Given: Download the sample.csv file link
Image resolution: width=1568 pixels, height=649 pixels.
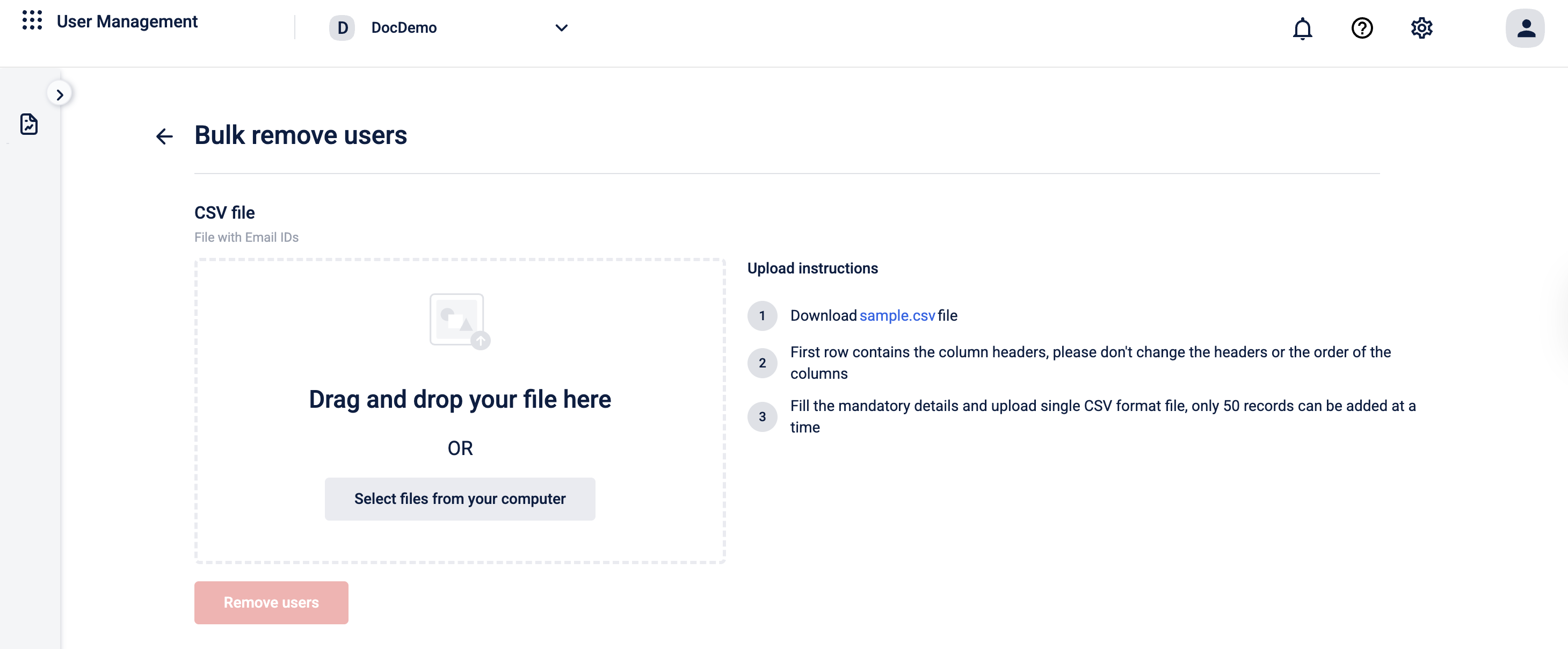Looking at the screenshot, I should pos(897,315).
